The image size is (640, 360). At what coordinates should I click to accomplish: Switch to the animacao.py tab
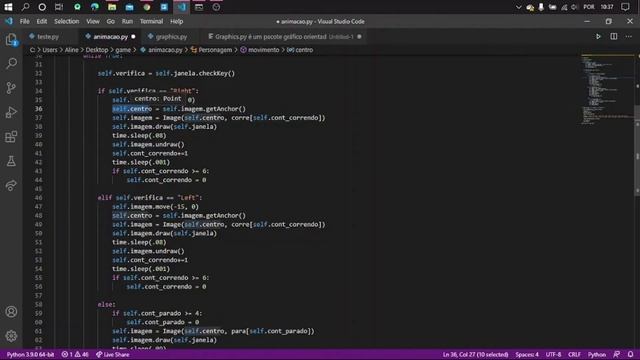pyautogui.click(x=110, y=37)
